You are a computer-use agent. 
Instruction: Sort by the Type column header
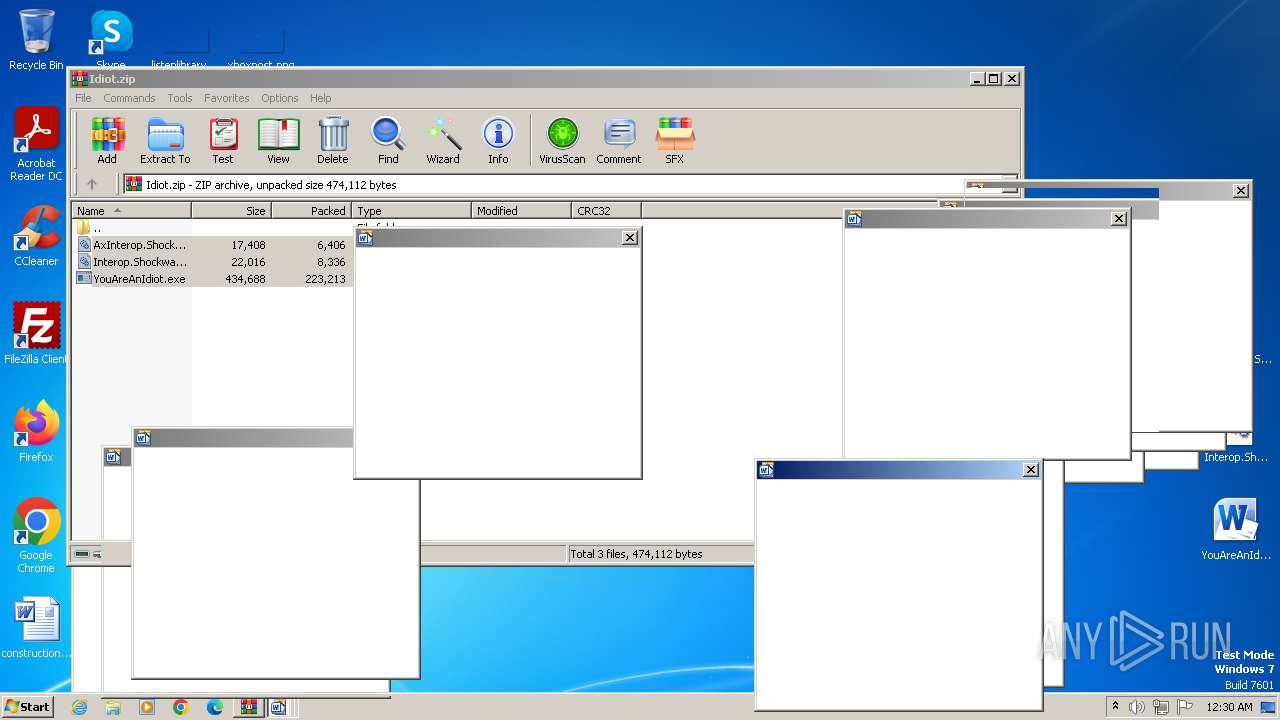(411, 210)
